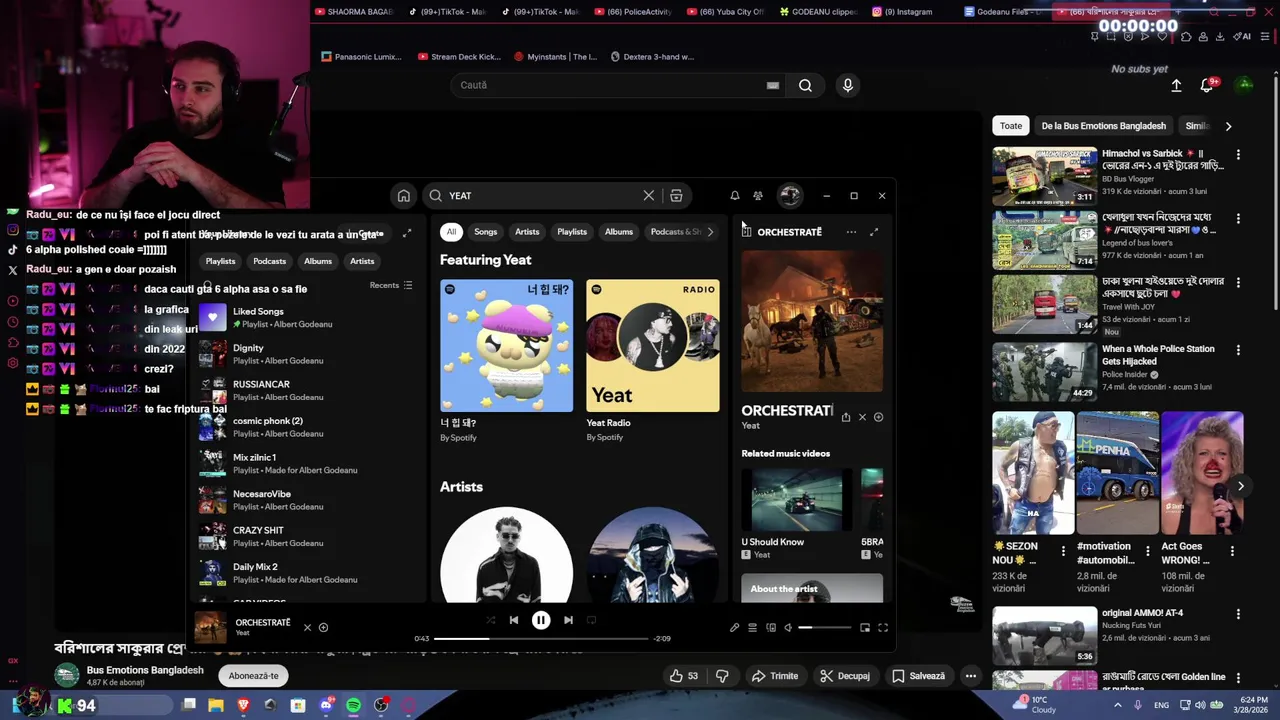Adjust the Spotify volume slider

click(x=824, y=627)
